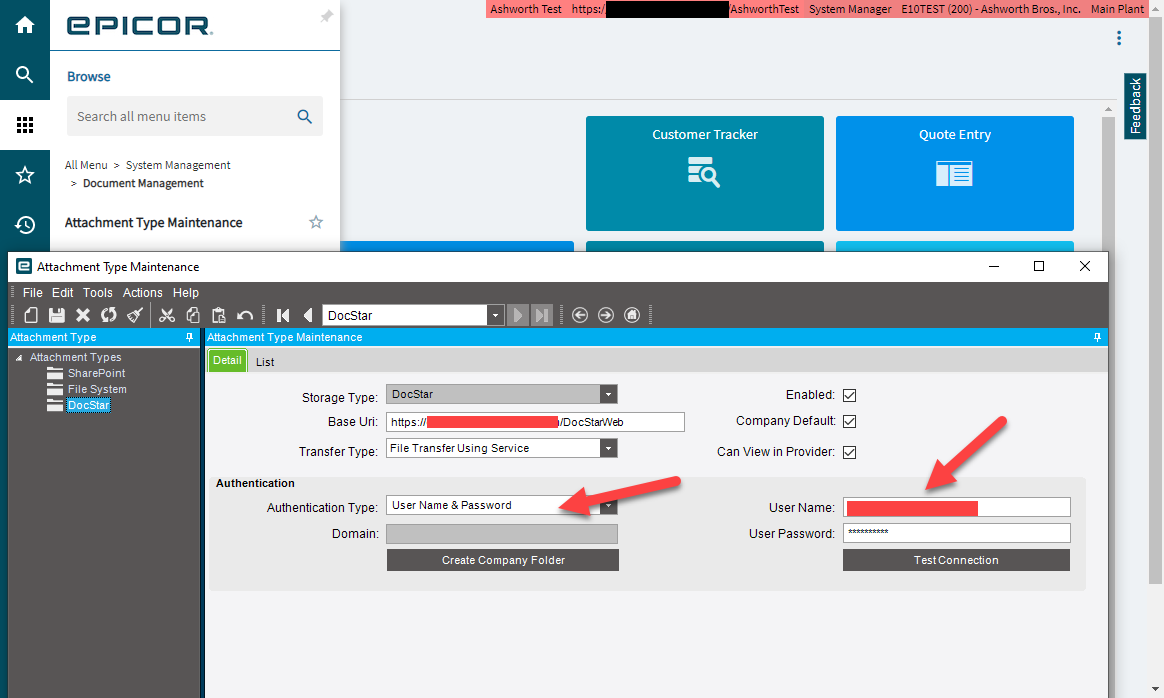1164x698 pixels.
Task: Click the Refresh toolbar icon
Action: tap(108, 316)
